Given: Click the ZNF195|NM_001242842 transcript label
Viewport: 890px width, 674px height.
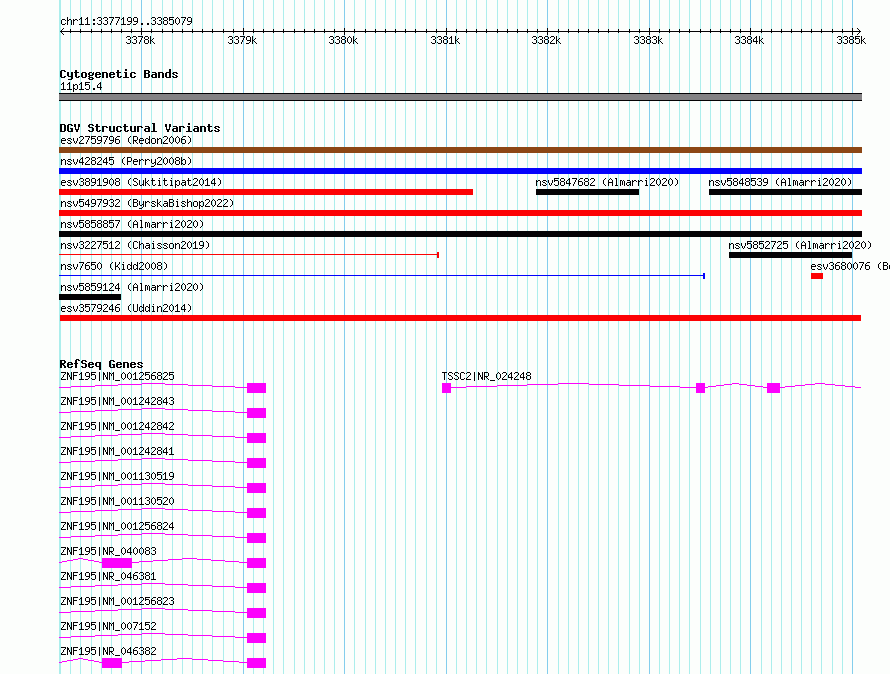Looking at the screenshot, I should pos(117,426).
